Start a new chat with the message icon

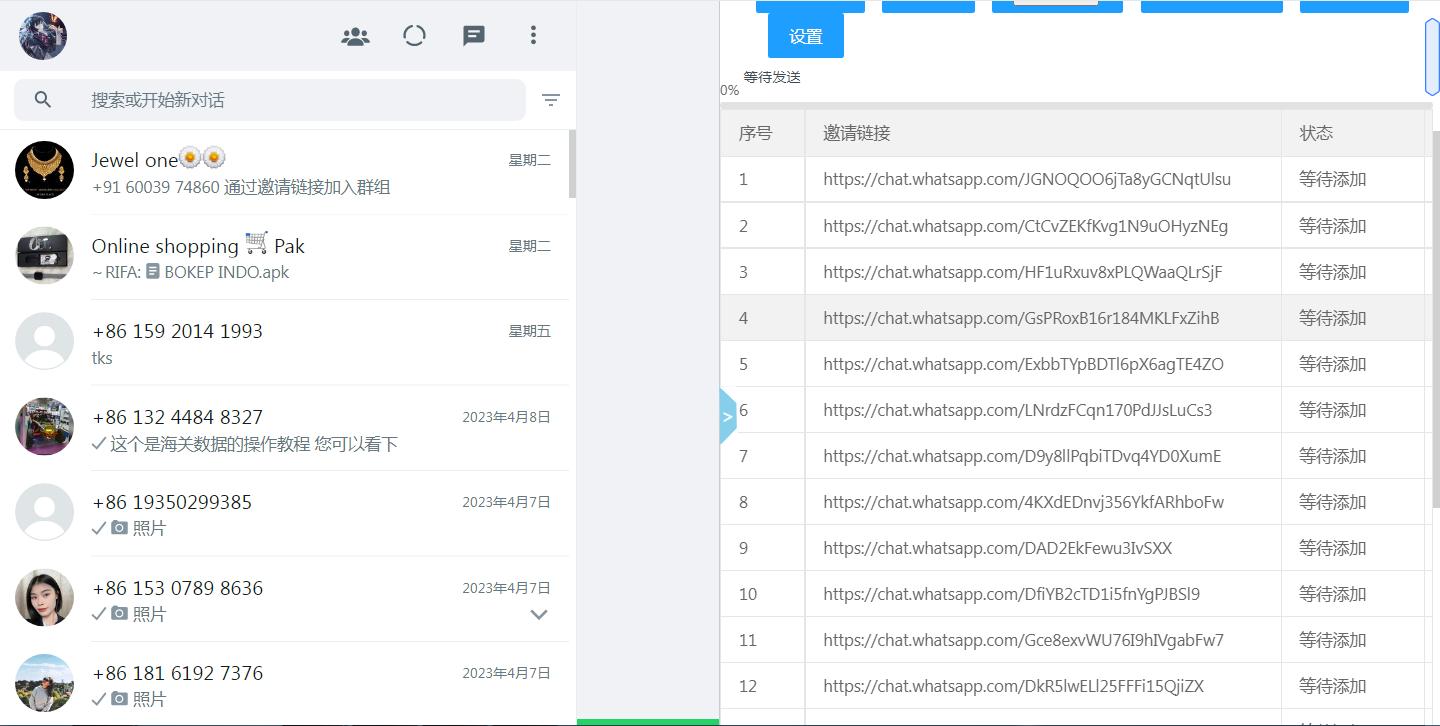pos(473,35)
